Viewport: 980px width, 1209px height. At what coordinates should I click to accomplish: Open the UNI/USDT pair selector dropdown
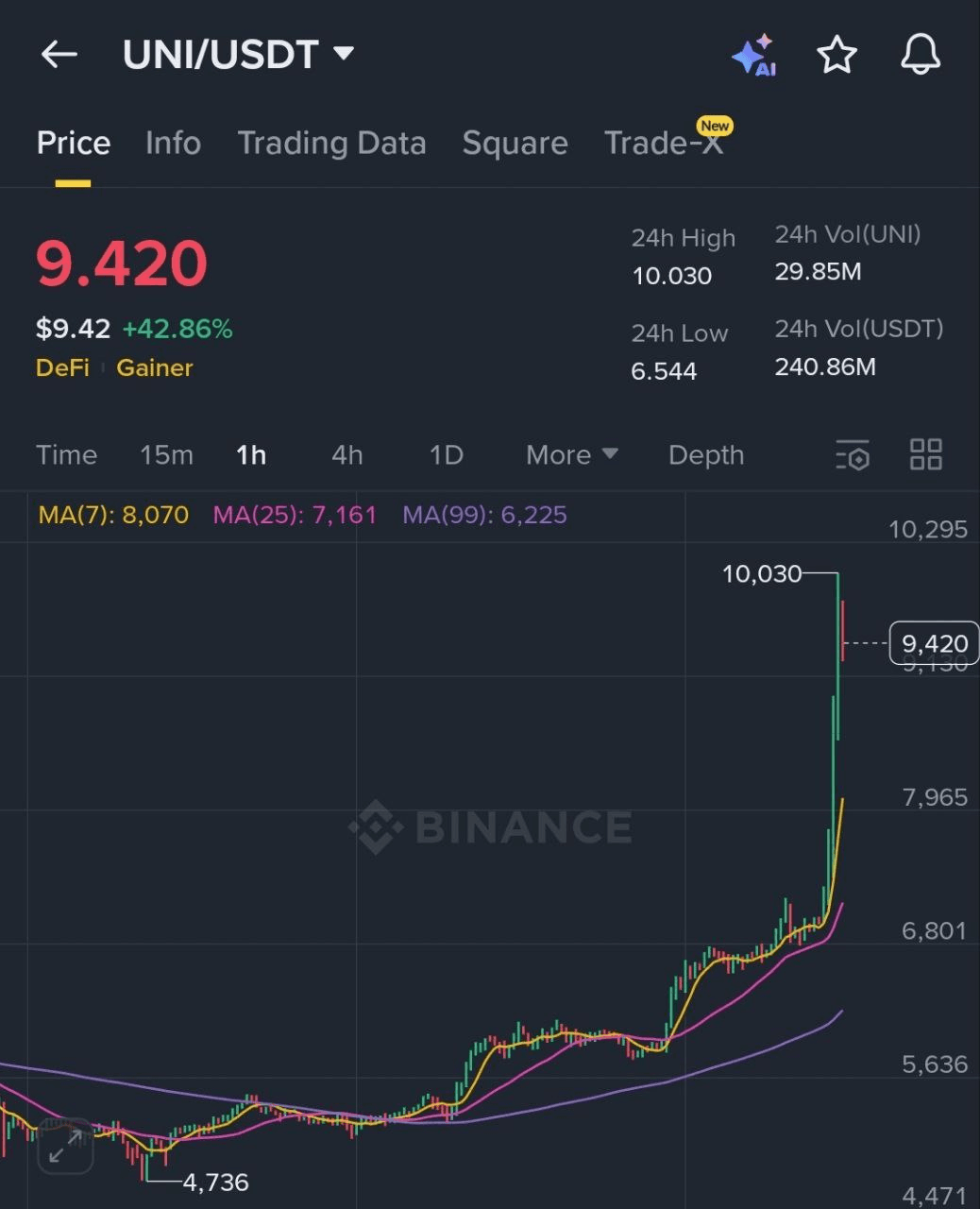[x=238, y=54]
